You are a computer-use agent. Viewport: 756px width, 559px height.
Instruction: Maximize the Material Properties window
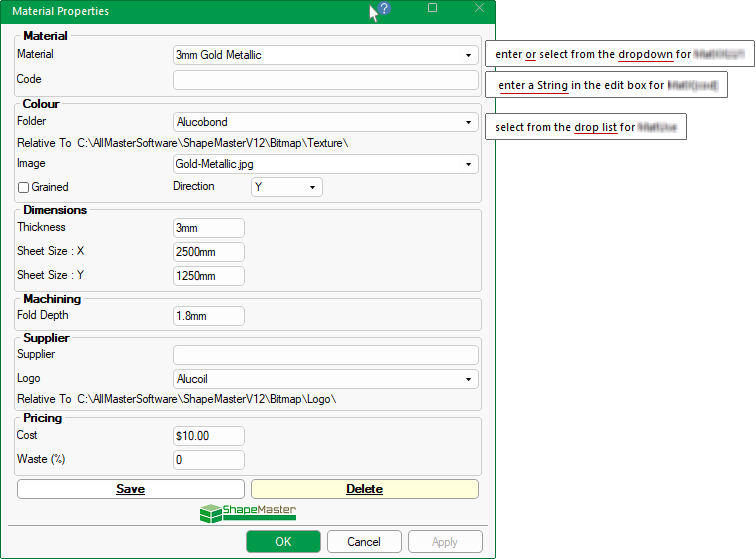(432, 8)
